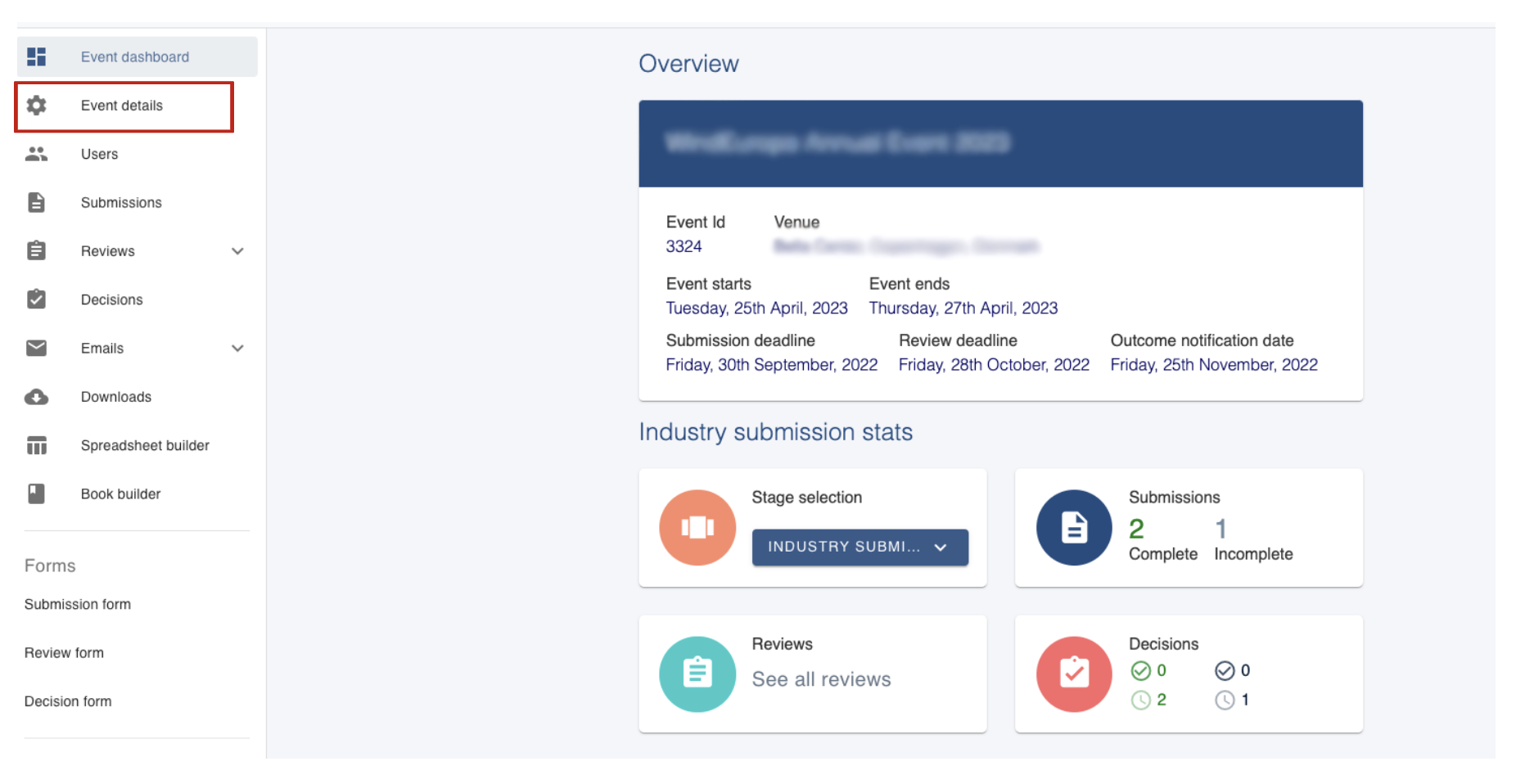Viewport: 1516px width, 784px height.
Task: Click the Event dashboard grid icon
Action: (x=36, y=56)
